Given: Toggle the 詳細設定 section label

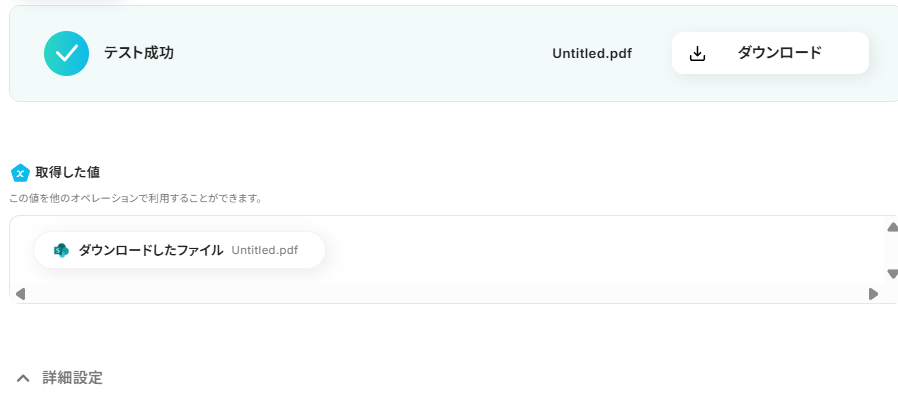Looking at the screenshot, I should 72,378.
